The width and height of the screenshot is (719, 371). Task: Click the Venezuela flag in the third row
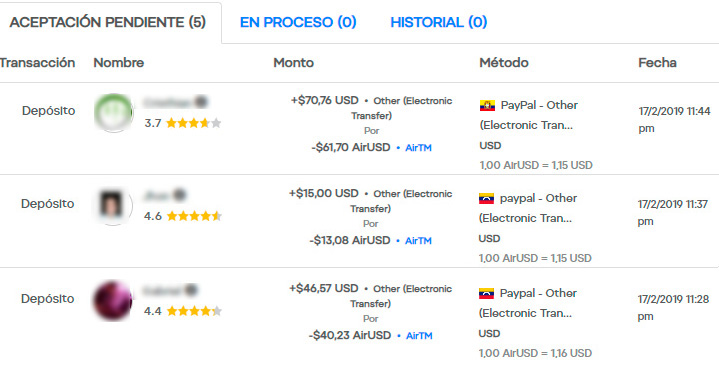487,293
